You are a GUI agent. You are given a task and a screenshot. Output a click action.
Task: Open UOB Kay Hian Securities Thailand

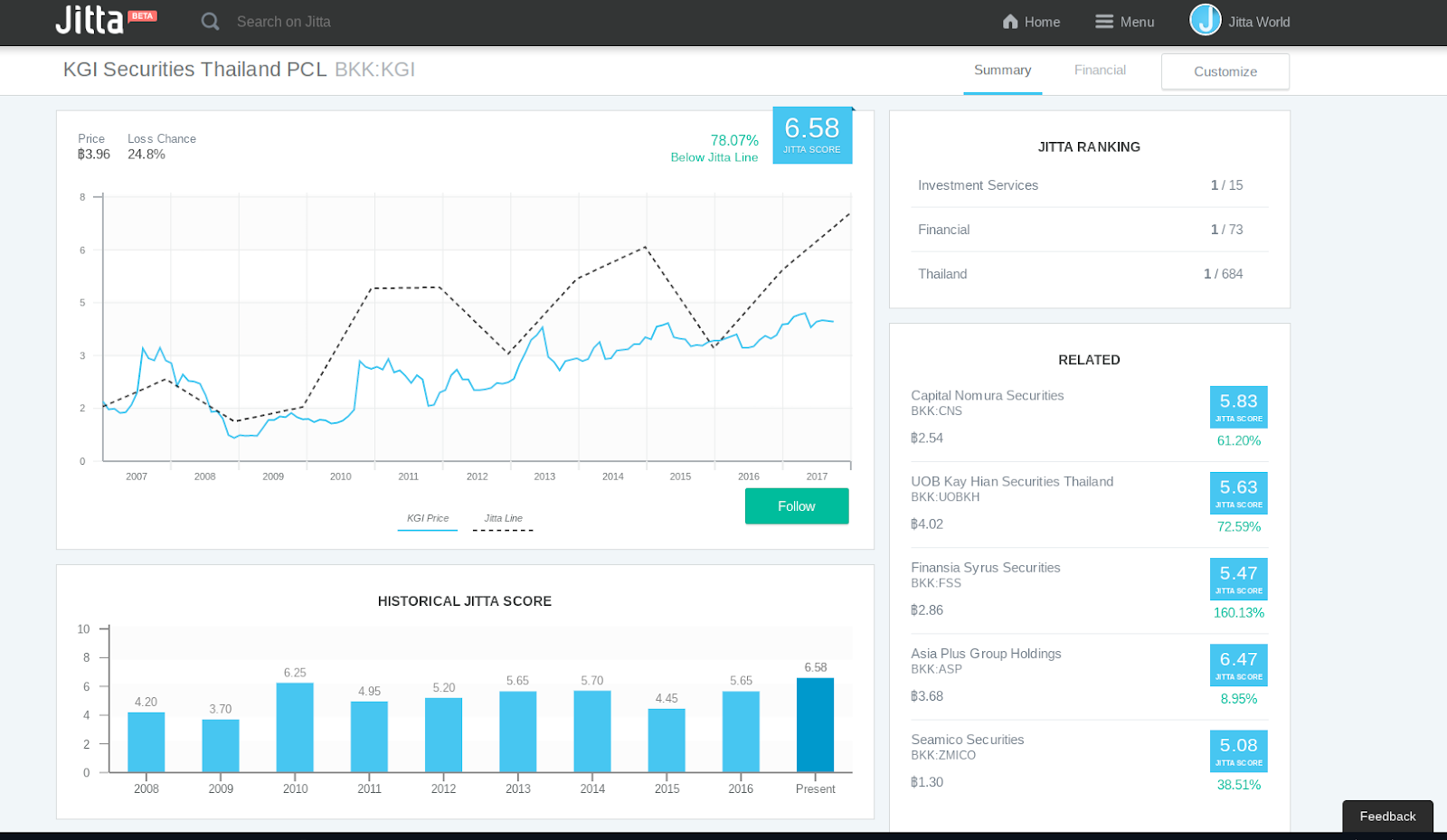tap(1012, 481)
